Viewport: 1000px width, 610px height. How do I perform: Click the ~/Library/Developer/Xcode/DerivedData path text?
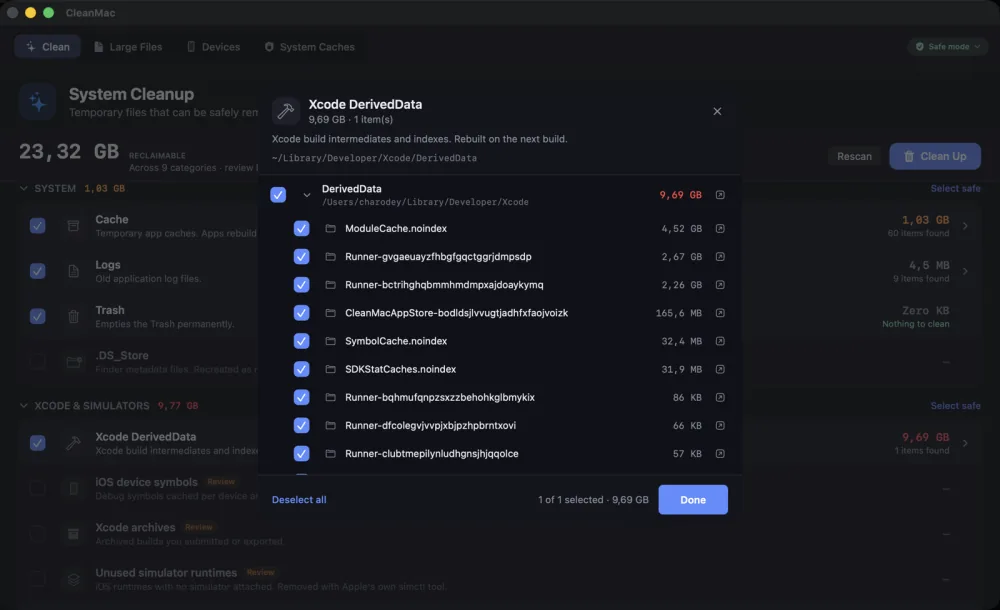coord(374,158)
